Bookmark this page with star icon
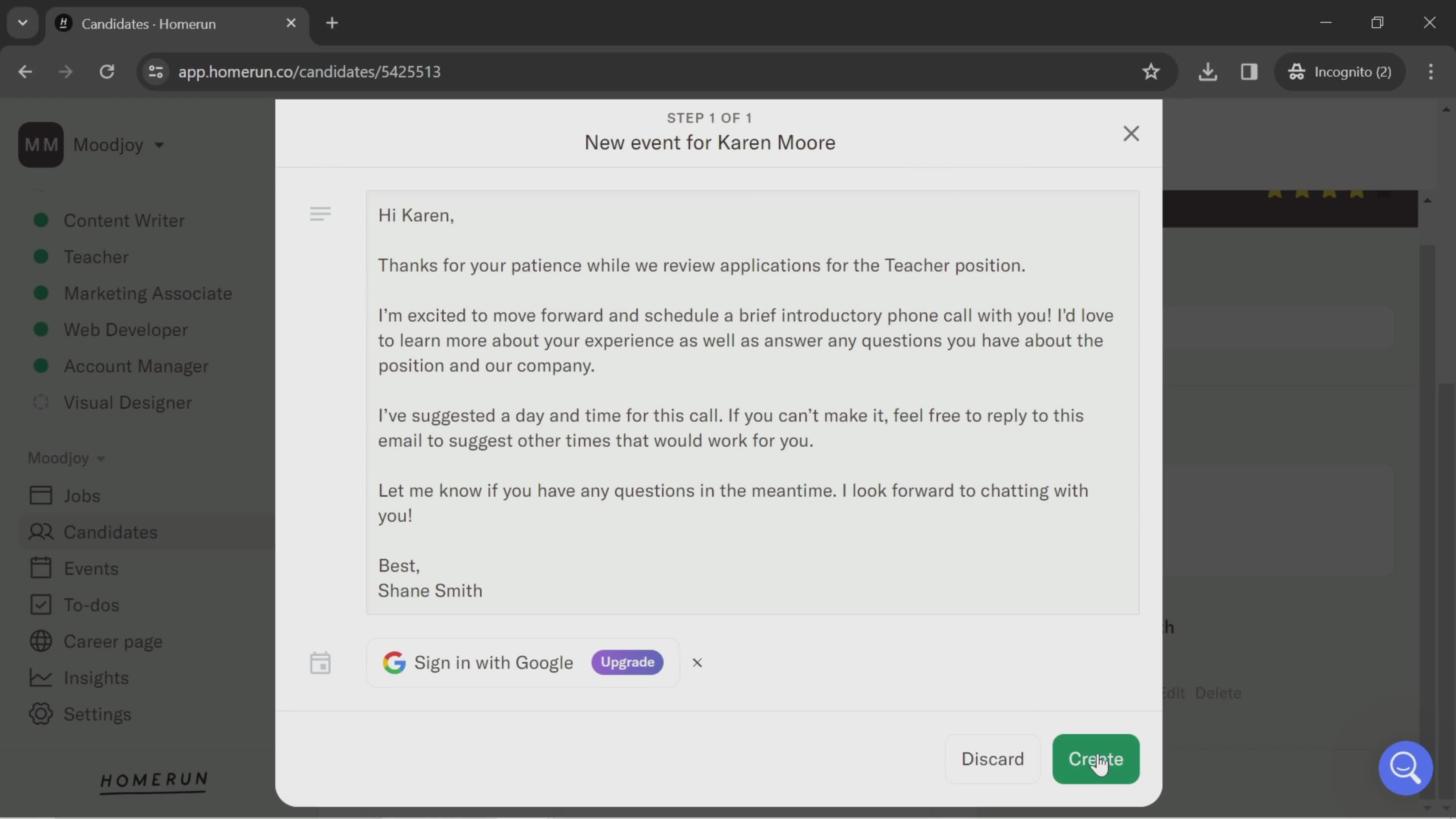This screenshot has height=819, width=1456. point(1151,72)
